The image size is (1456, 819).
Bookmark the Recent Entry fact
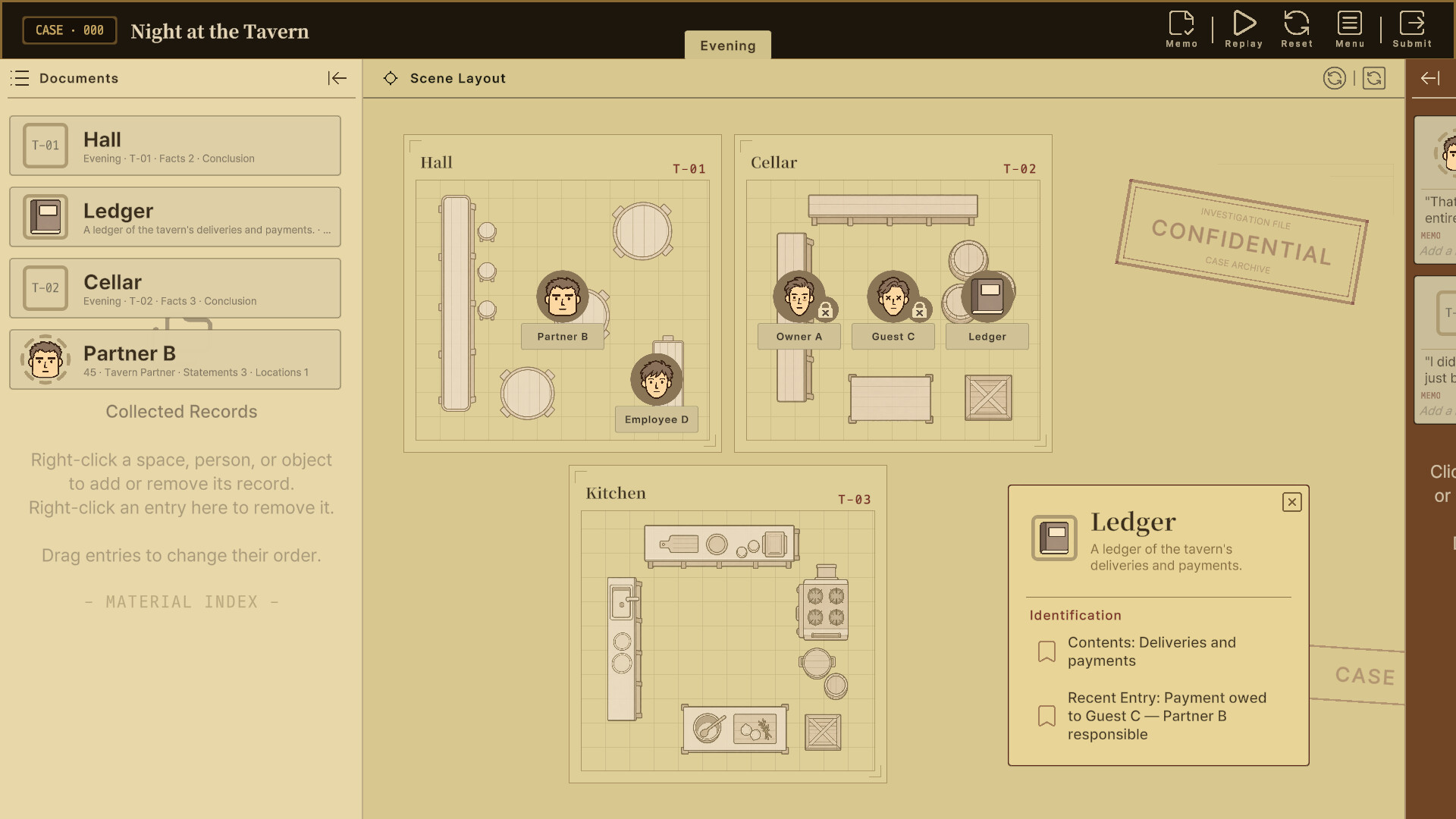pyautogui.click(x=1046, y=716)
